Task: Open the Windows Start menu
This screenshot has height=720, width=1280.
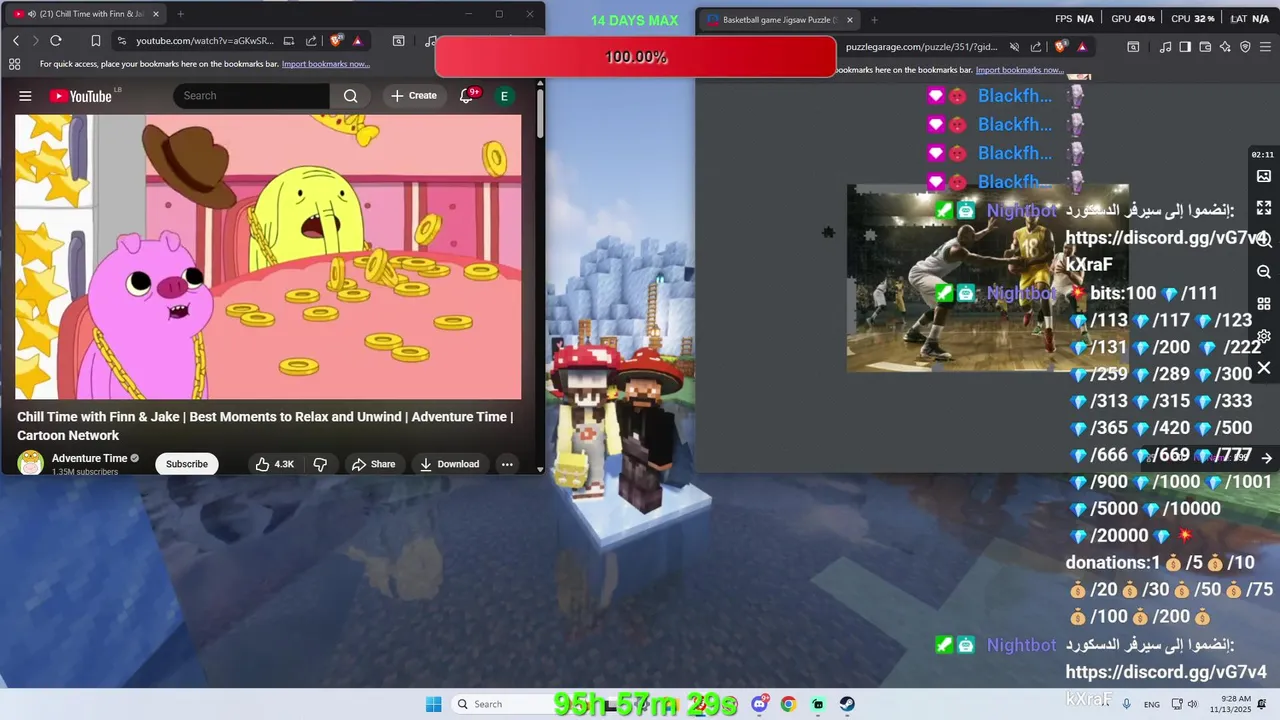Action: coord(433,704)
